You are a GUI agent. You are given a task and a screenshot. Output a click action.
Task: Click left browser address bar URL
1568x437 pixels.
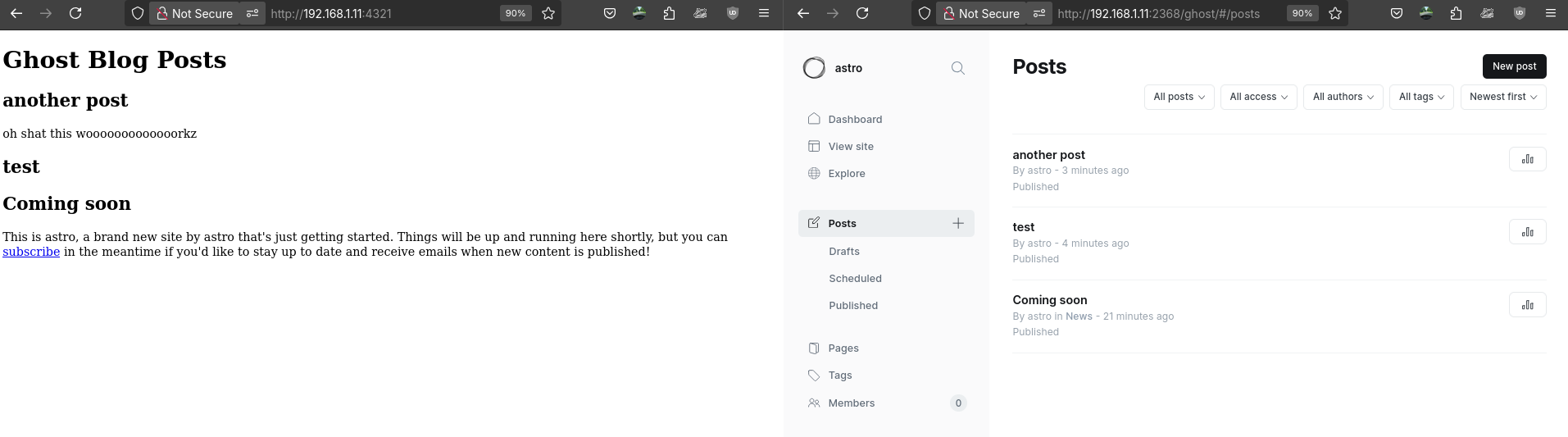(x=331, y=13)
